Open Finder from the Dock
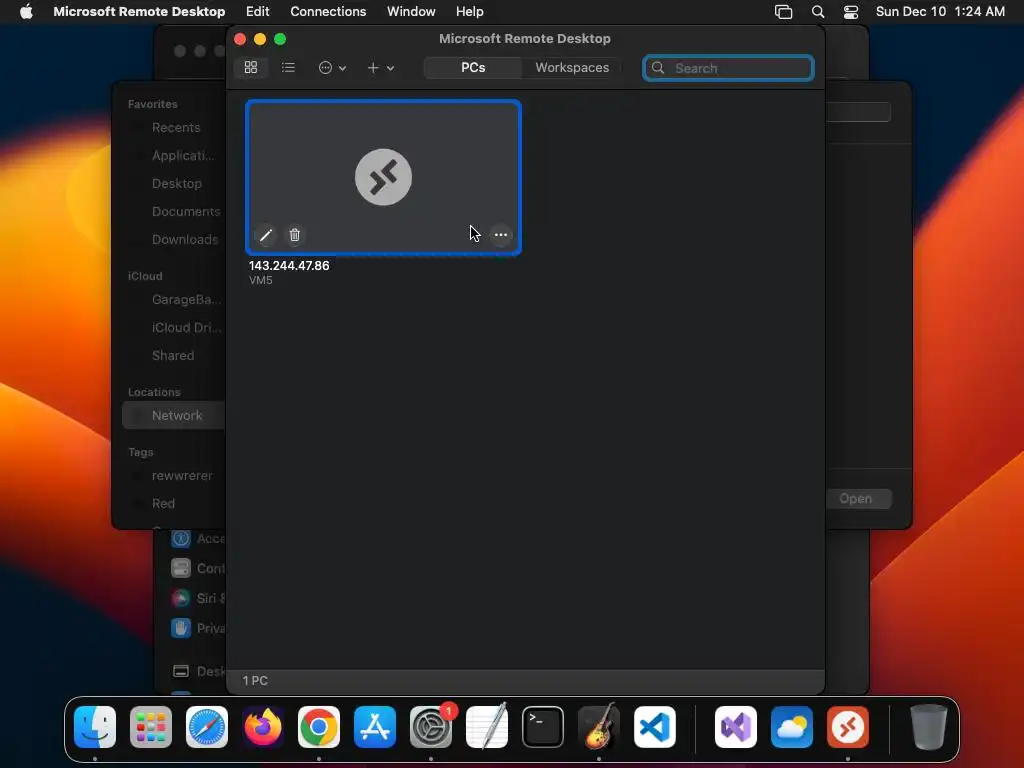The width and height of the screenshot is (1024, 768). pos(95,727)
